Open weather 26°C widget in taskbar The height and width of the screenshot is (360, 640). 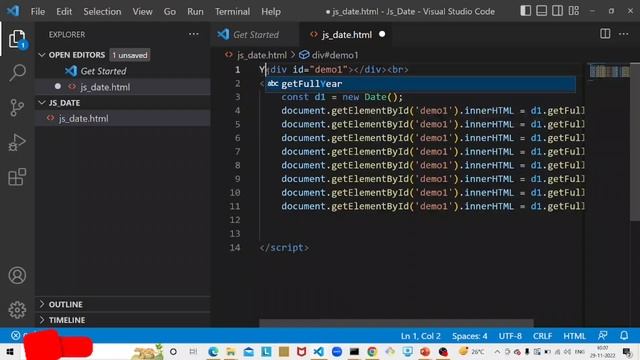(472, 351)
